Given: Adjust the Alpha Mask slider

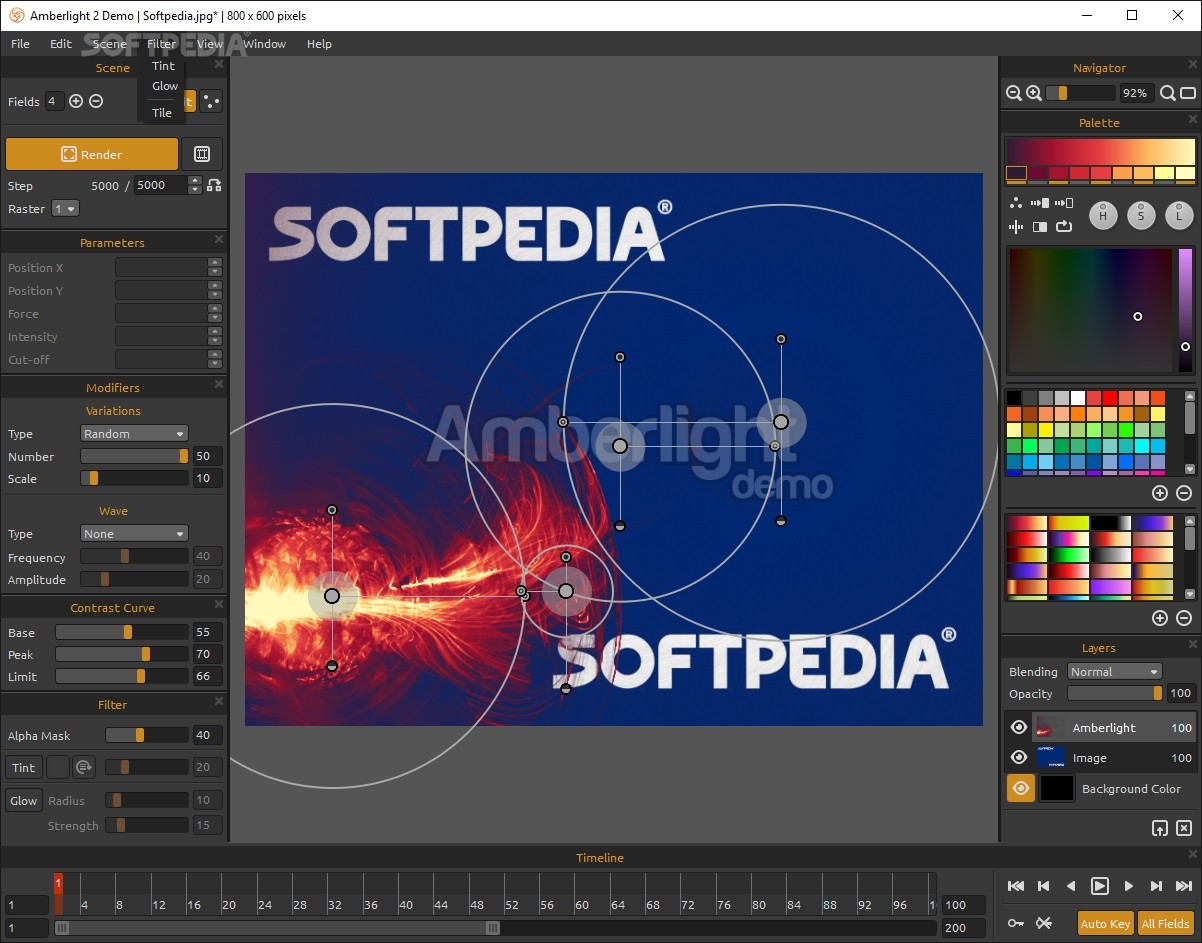Looking at the screenshot, I should coord(147,735).
